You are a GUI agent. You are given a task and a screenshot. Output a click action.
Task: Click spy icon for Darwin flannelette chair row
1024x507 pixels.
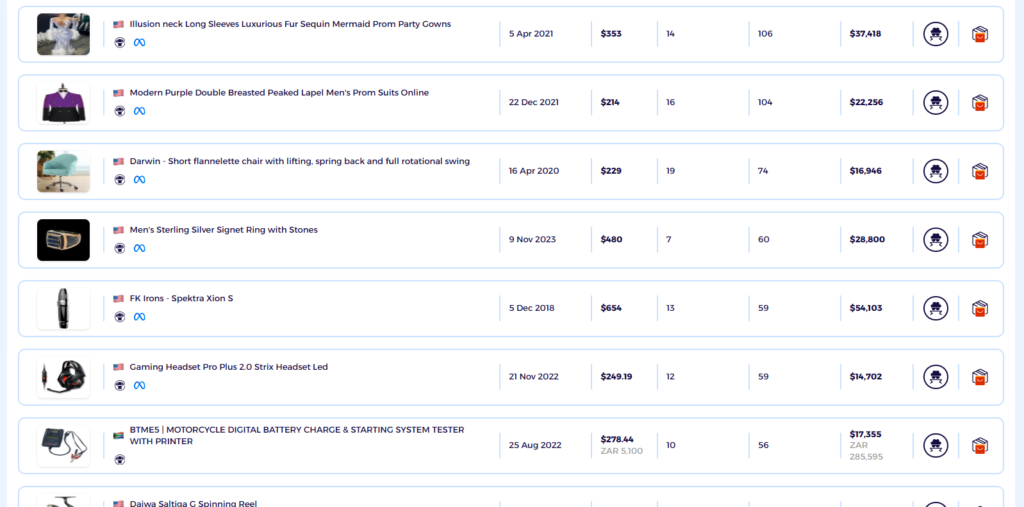pos(935,171)
